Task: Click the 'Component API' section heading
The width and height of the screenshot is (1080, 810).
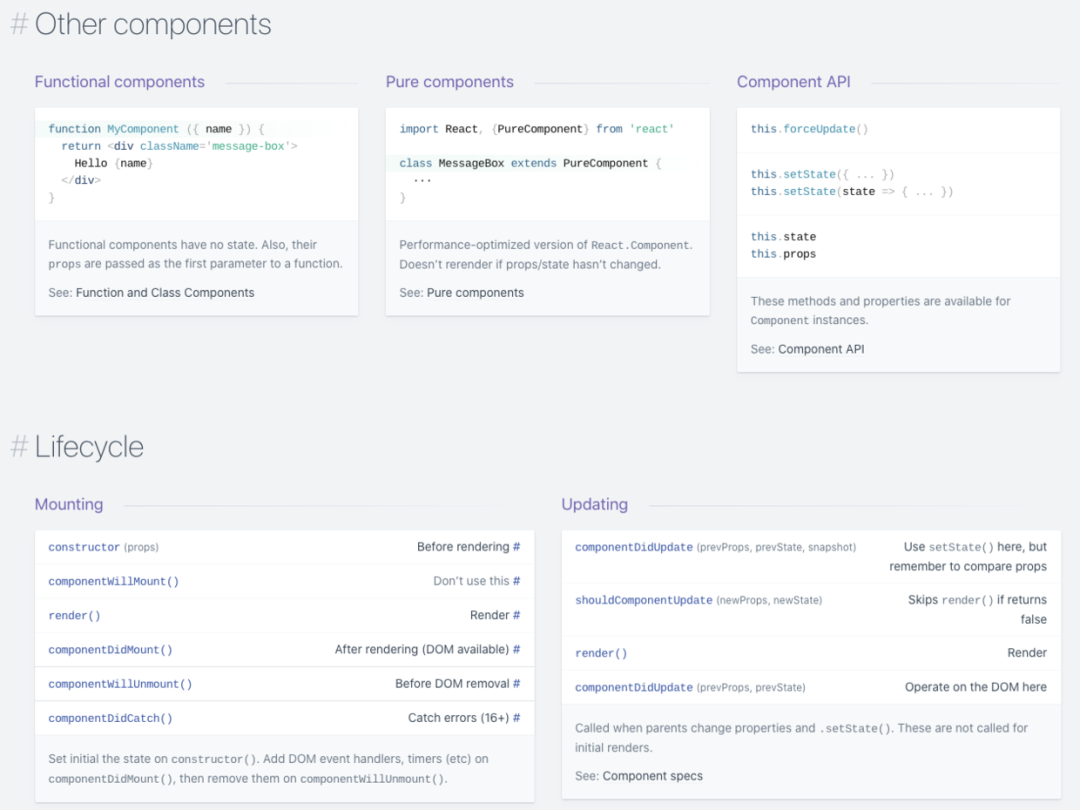Action: 793,82
